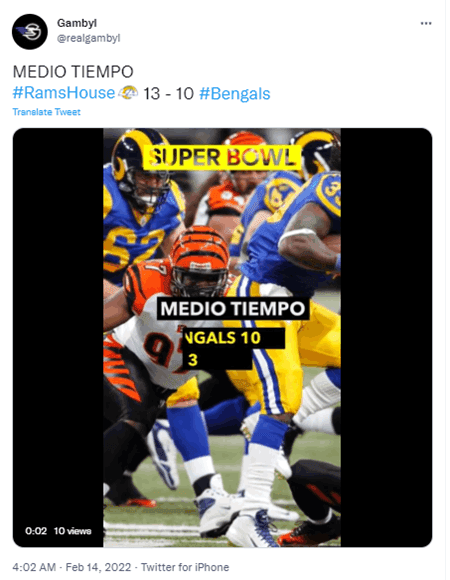The width and height of the screenshot is (450, 580).
Task: Click the Gambyl display name
Action: click(77, 23)
